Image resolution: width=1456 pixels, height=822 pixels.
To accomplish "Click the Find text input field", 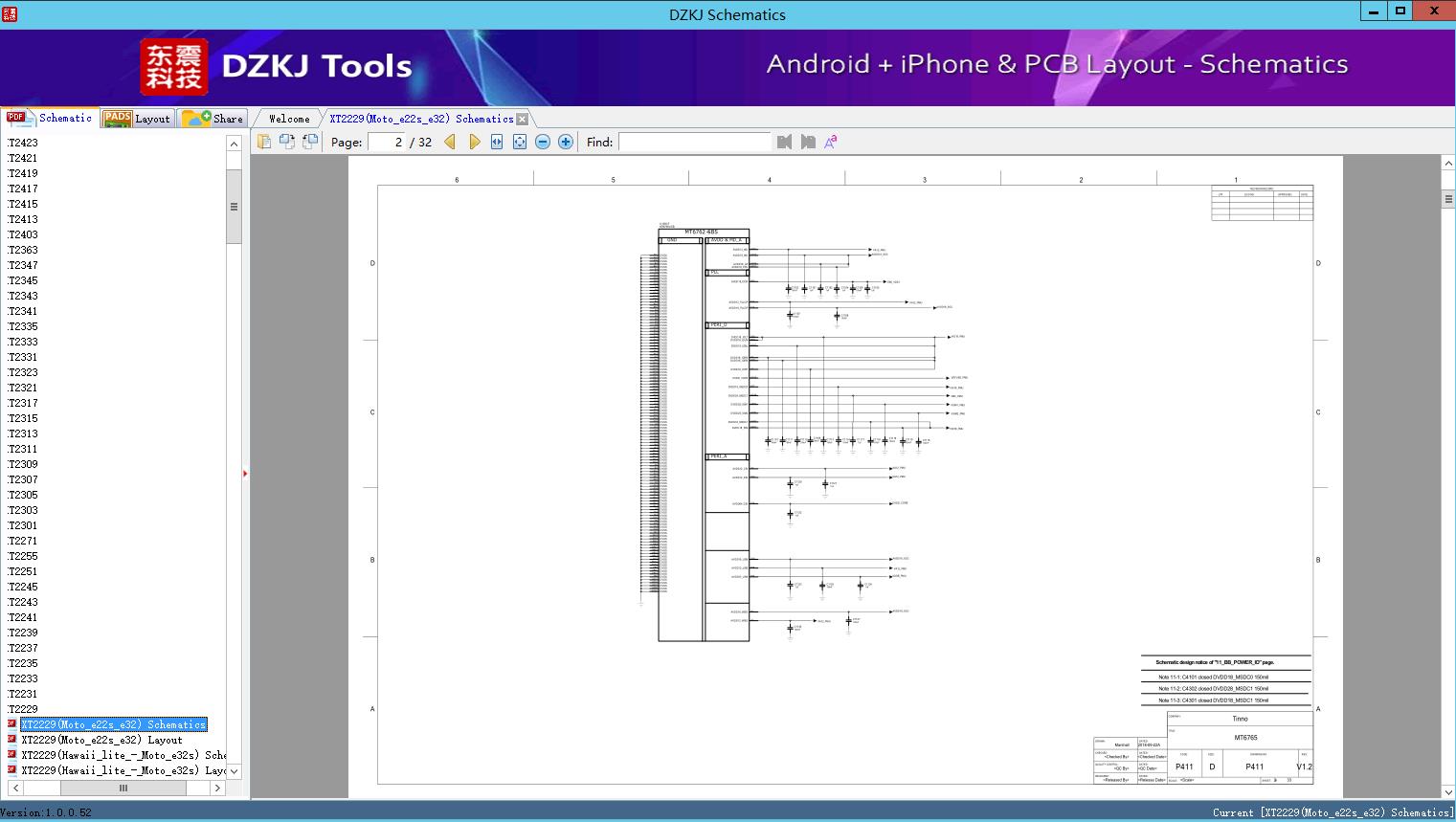I will coord(695,142).
